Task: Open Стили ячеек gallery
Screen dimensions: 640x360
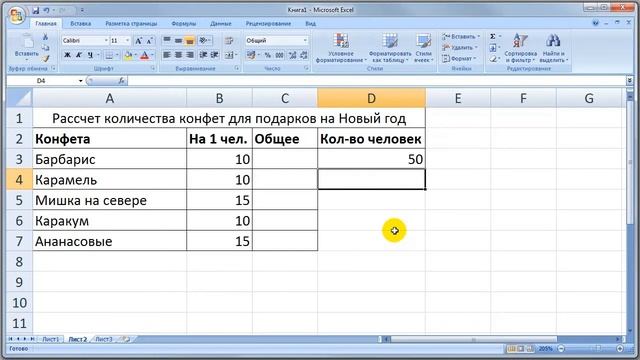Action: pos(424,48)
